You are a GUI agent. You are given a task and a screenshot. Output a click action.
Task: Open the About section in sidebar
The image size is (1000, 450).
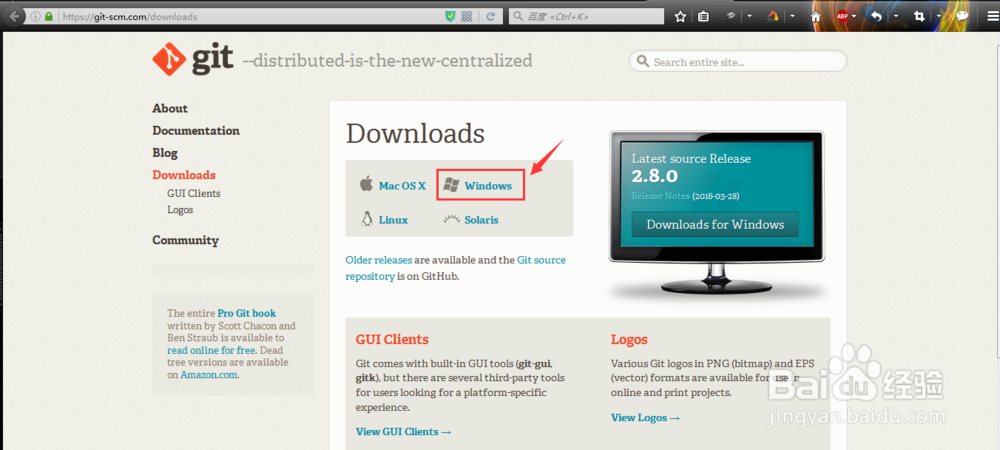click(x=170, y=108)
